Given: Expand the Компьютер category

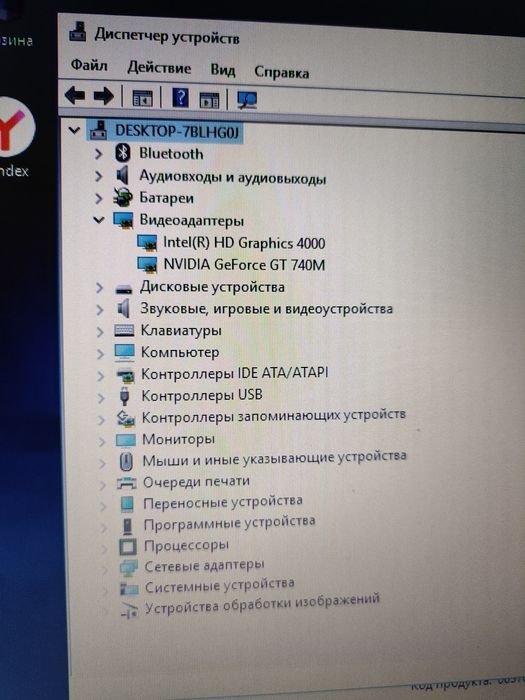Looking at the screenshot, I should click(100, 354).
